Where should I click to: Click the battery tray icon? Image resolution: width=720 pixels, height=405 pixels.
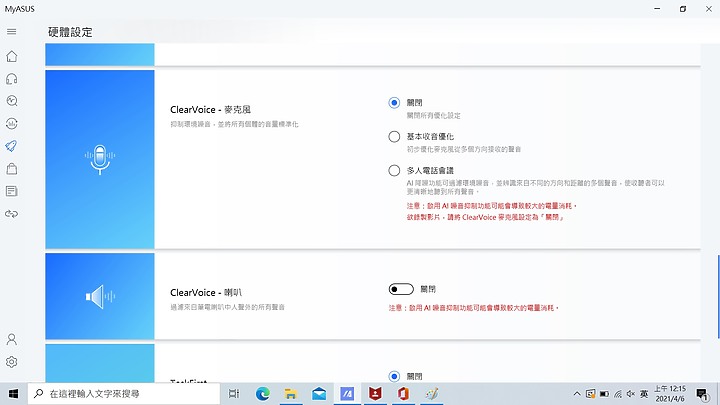[604, 394]
